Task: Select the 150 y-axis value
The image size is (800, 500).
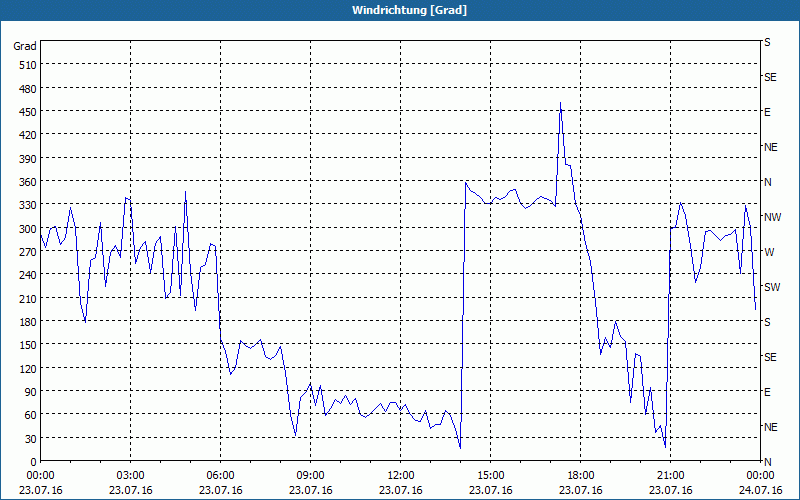Action: 29,345
